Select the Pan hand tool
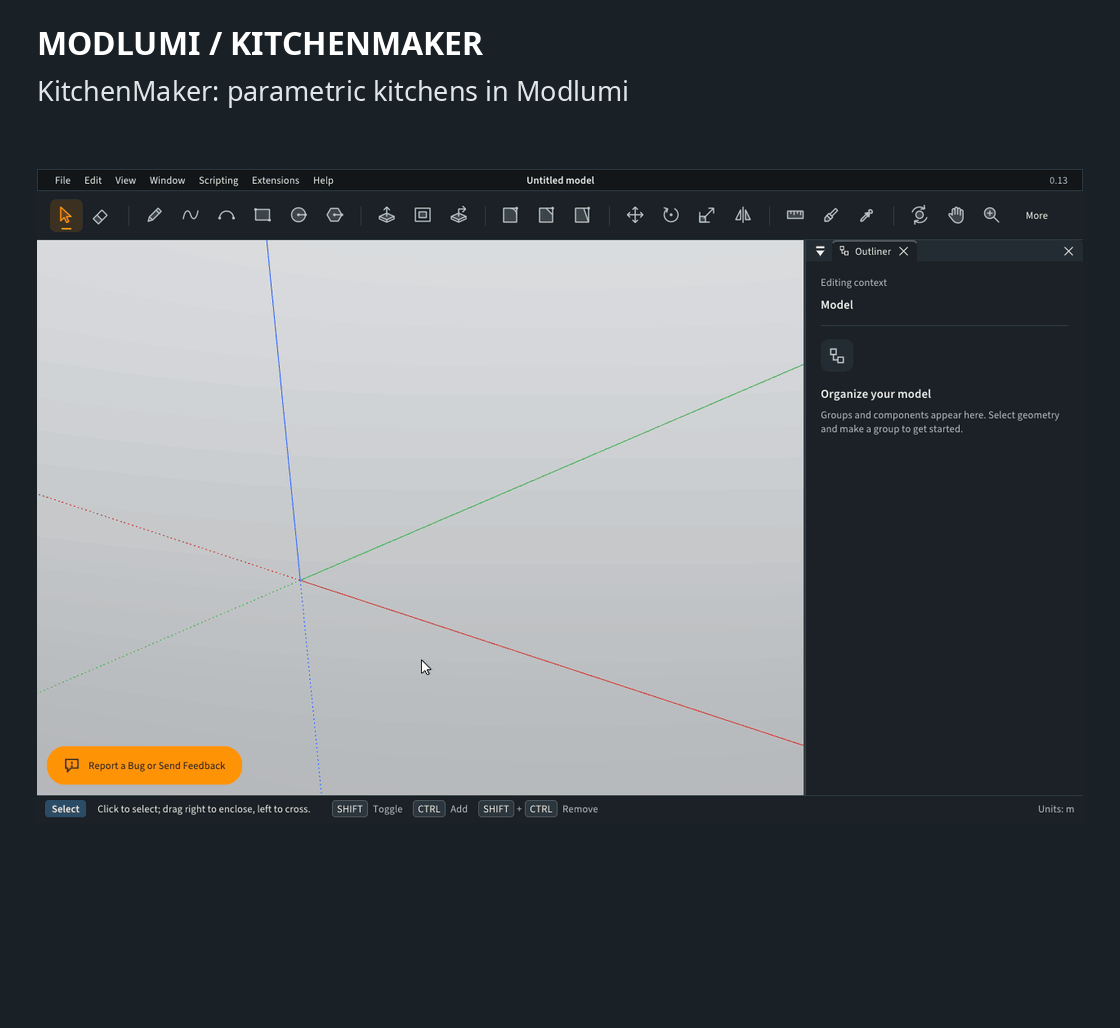Image resolution: width=1120 pixels, height=1028 pixels. coord(956,215)
